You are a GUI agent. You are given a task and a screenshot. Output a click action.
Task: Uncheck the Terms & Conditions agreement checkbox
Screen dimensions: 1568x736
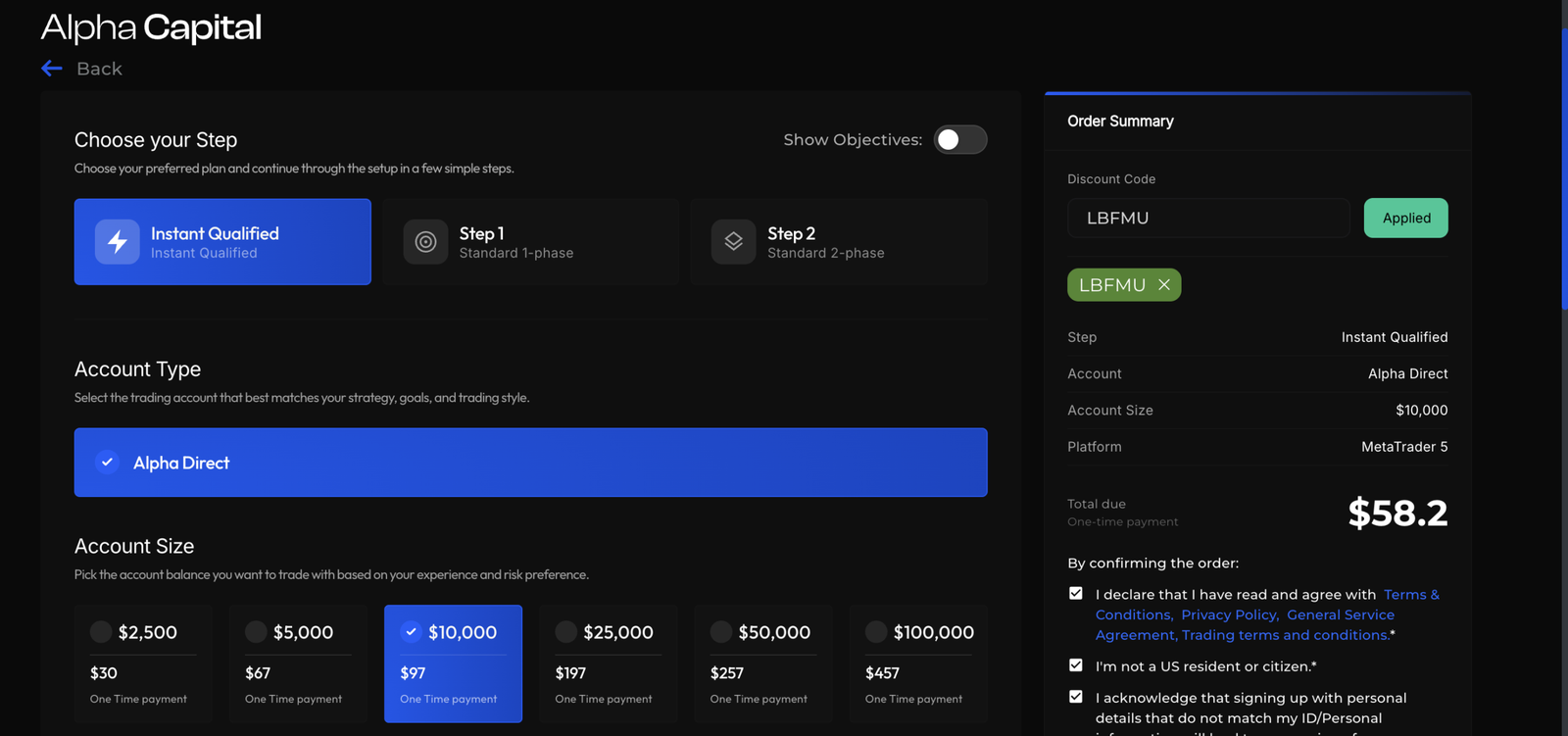1076,594
